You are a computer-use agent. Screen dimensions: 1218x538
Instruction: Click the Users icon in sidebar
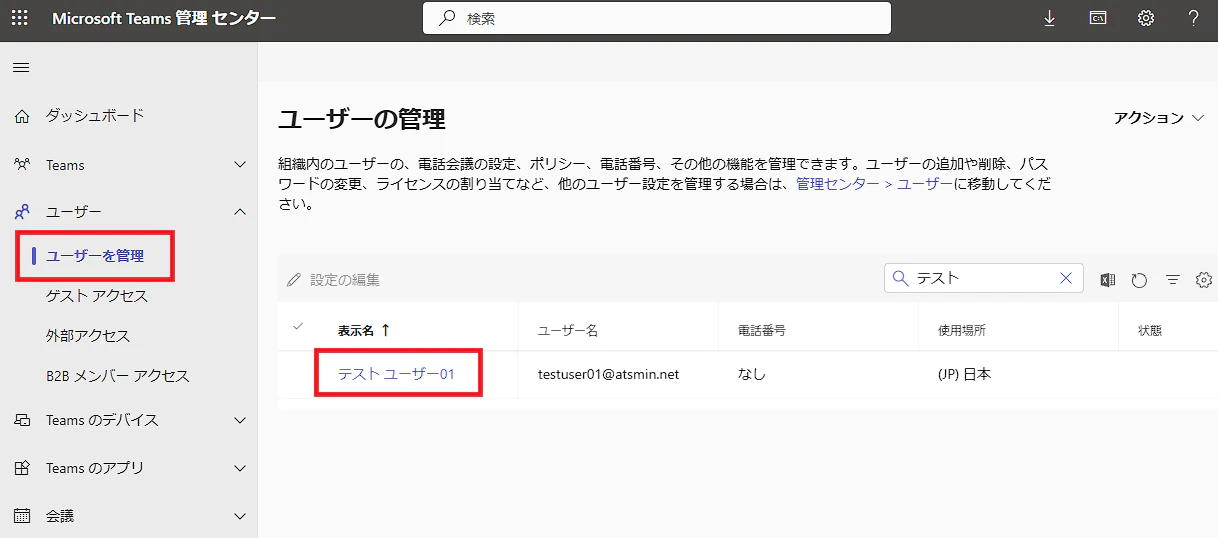[x=22, y=212]
